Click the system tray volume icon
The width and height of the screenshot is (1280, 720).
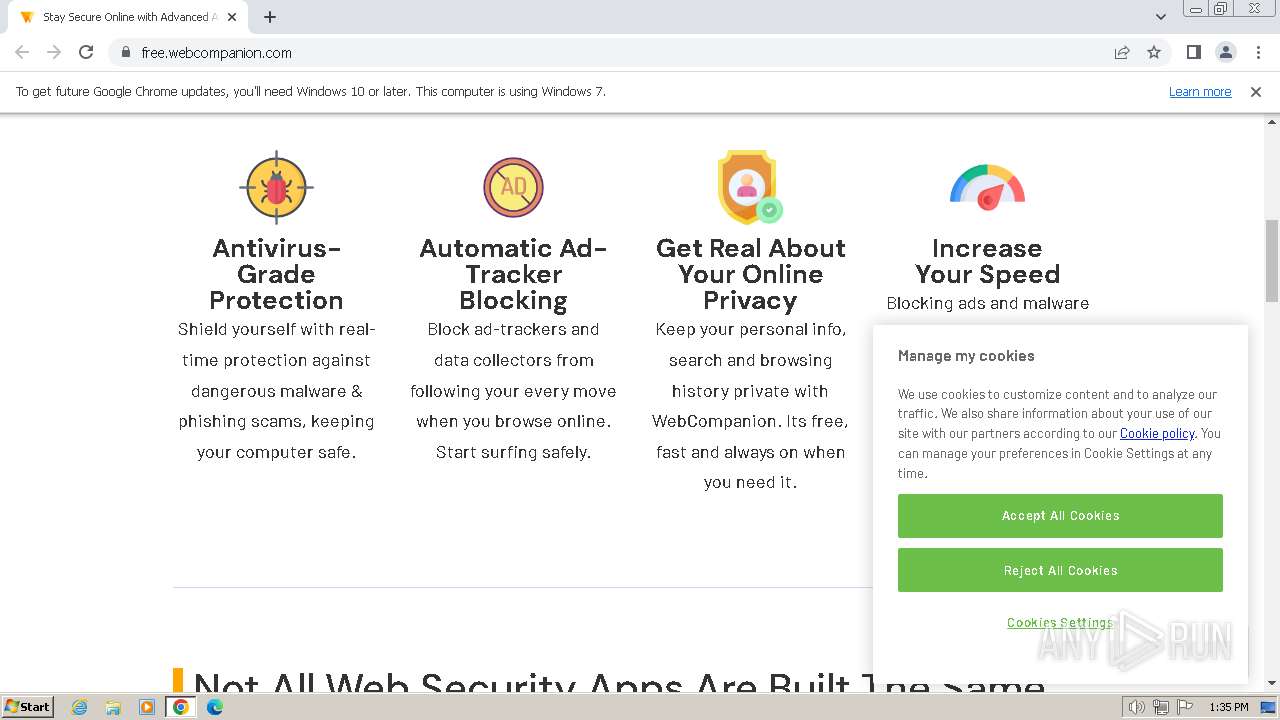1136,707
